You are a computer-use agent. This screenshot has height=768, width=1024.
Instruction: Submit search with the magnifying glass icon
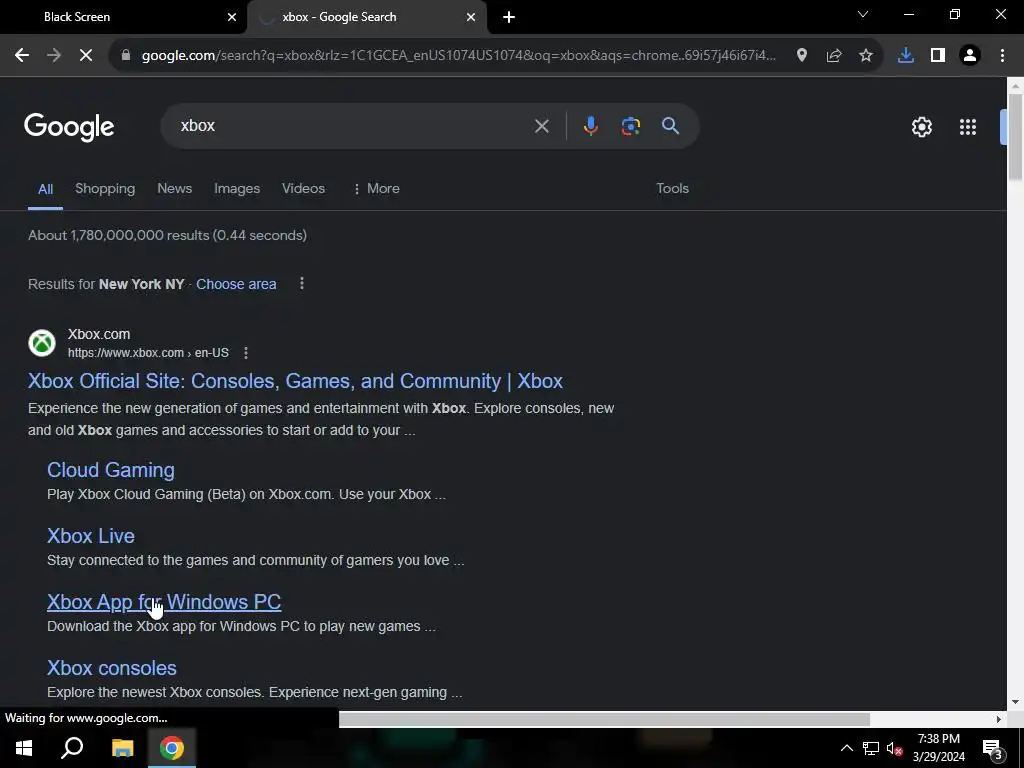(x=671, y=126)
